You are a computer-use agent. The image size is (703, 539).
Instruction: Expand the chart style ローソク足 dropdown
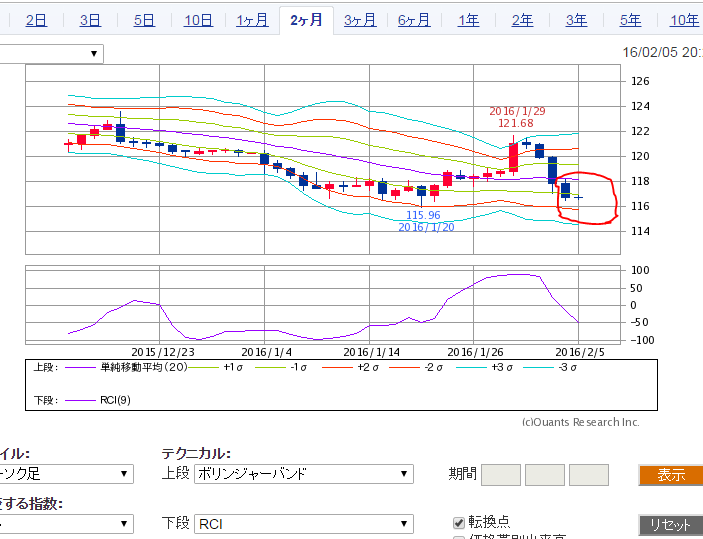click(66, 474)
